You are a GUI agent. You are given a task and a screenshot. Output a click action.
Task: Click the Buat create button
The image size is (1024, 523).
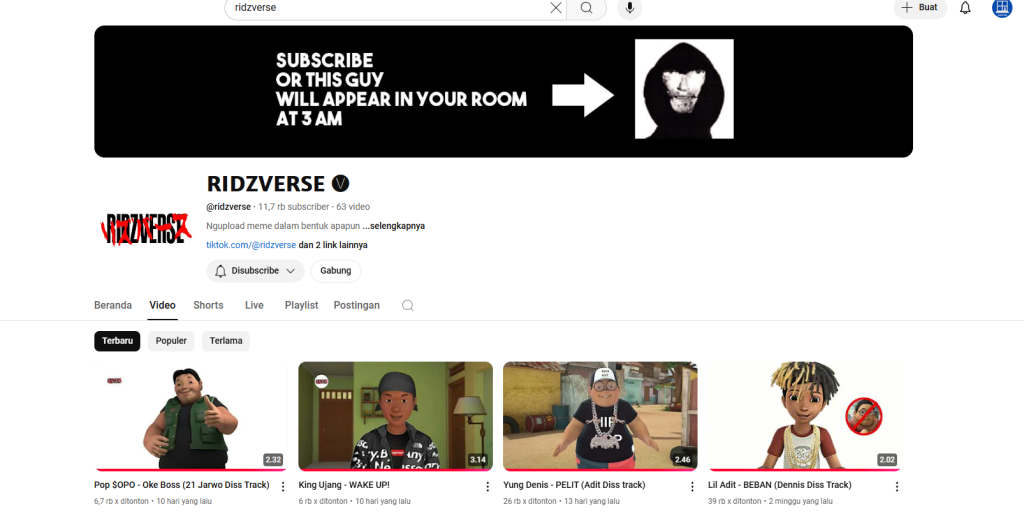[920, 8]
